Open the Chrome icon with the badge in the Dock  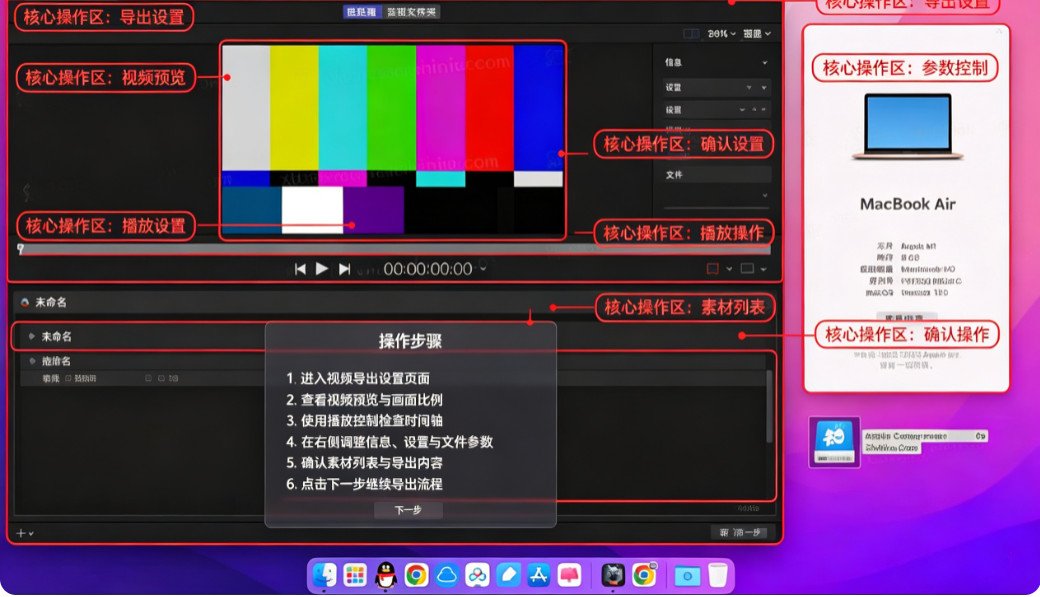[644, 575]
